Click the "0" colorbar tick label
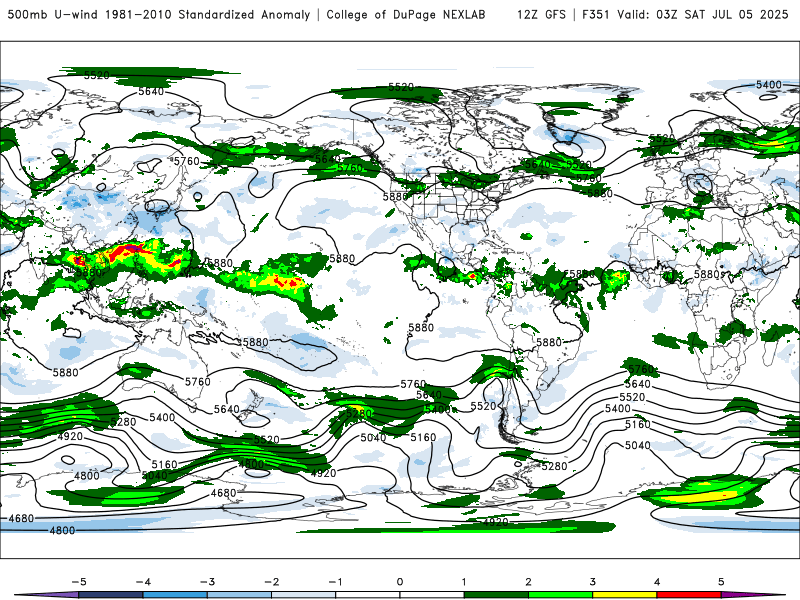The height and width of the screenshot is (600, 800). [400, 582]
